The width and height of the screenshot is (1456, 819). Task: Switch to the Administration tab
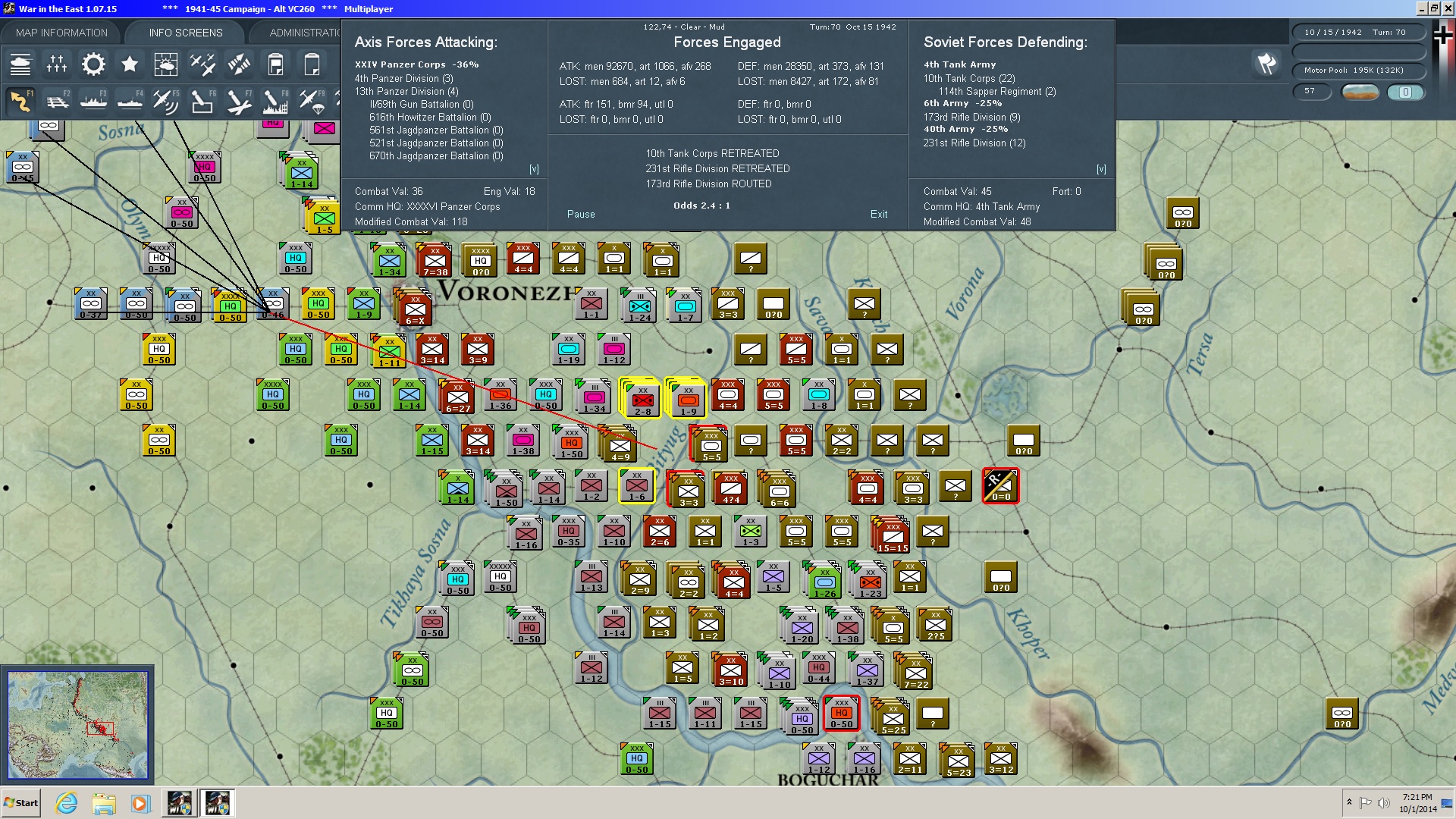click(305, 33)
